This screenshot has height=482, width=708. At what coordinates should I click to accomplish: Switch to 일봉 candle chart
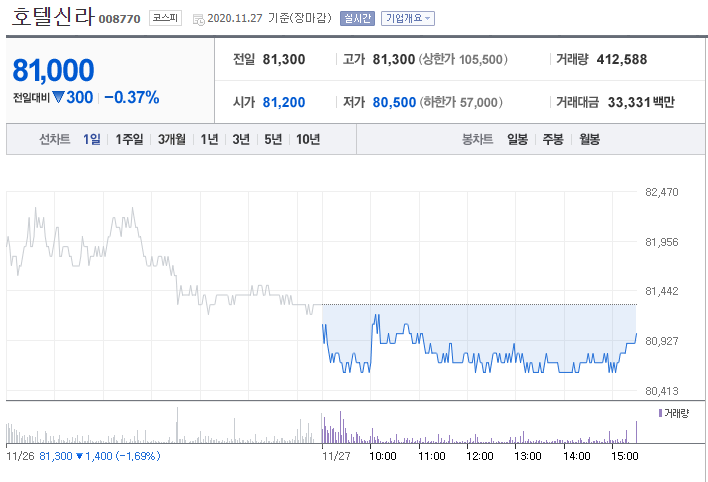point(517,139)
